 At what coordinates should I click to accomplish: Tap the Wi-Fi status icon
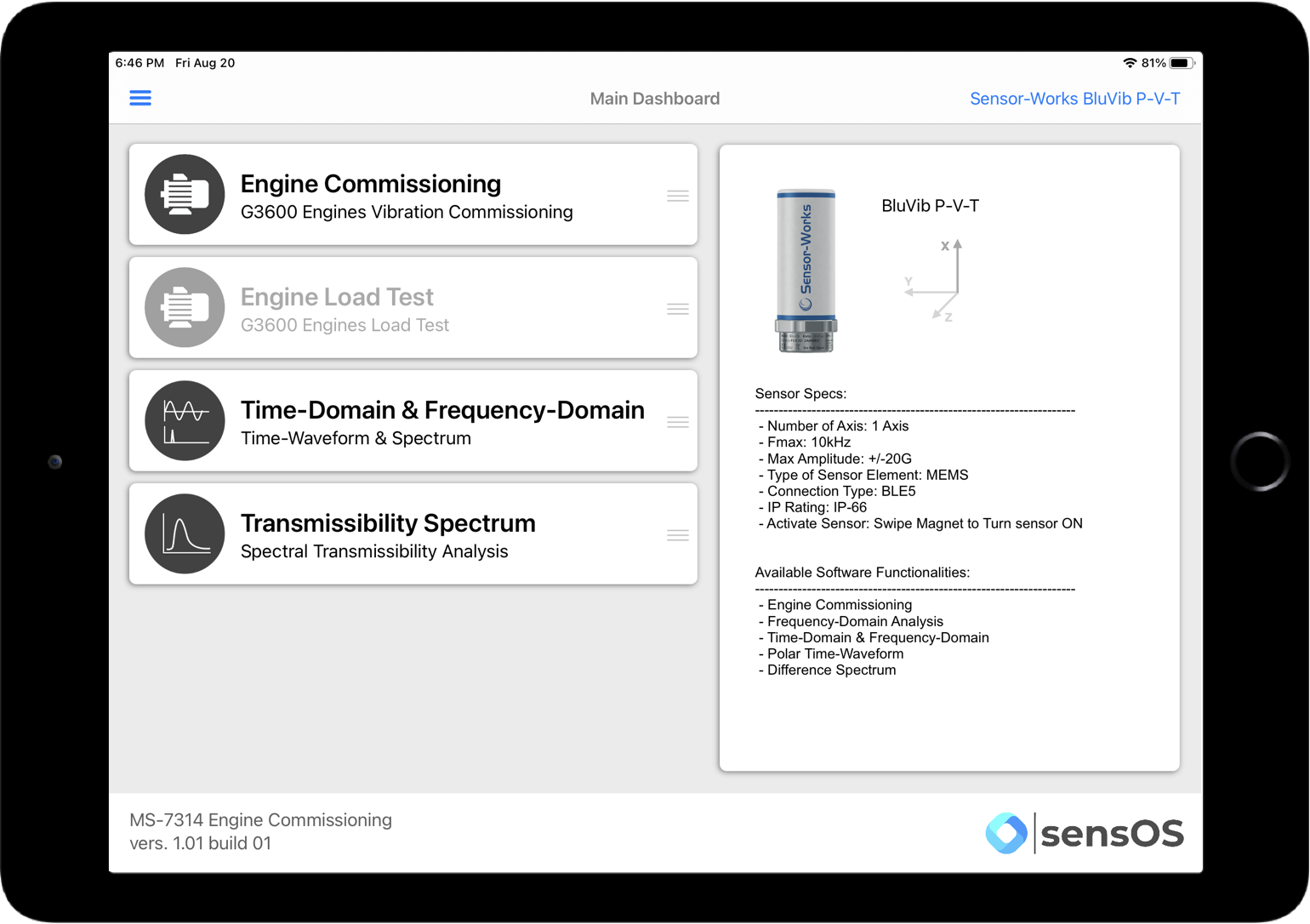pos(1130,63)
